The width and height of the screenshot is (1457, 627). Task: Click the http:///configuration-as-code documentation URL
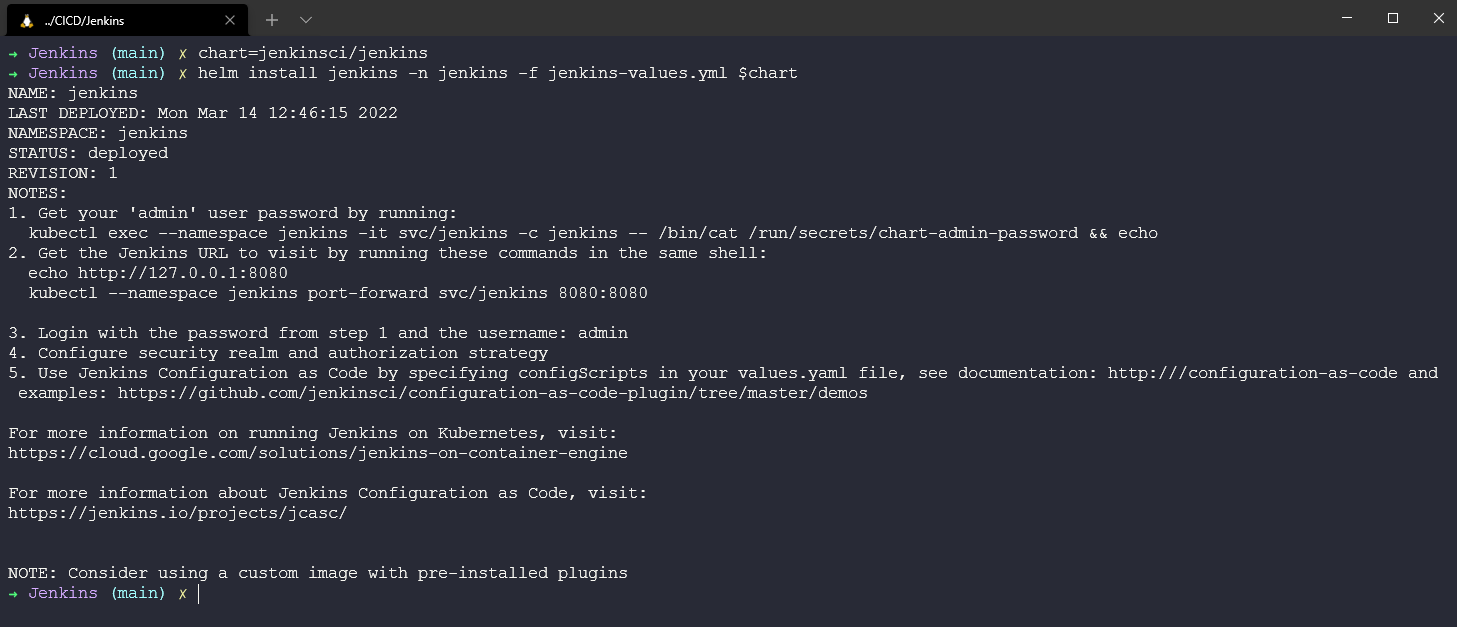(x=1253, y=373)
